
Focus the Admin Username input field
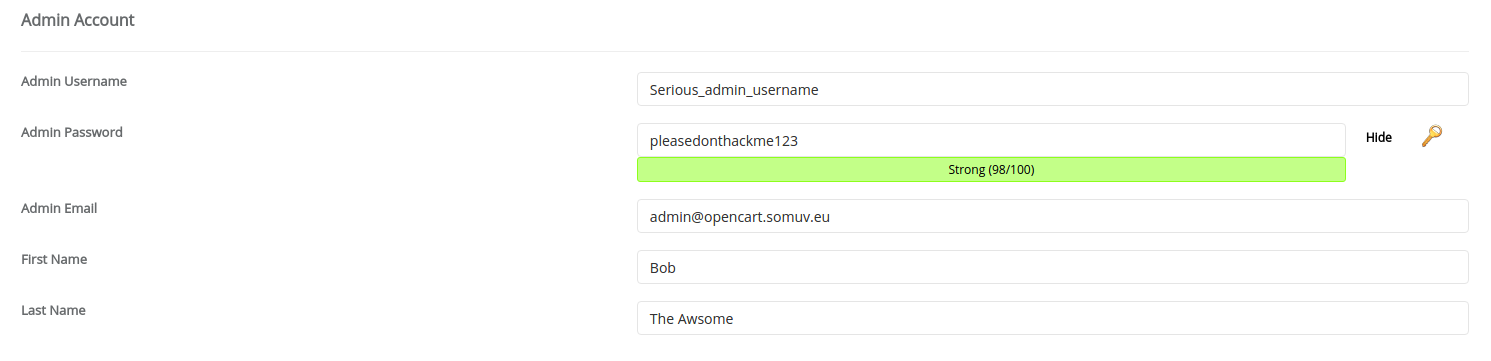coord(1052,89)
